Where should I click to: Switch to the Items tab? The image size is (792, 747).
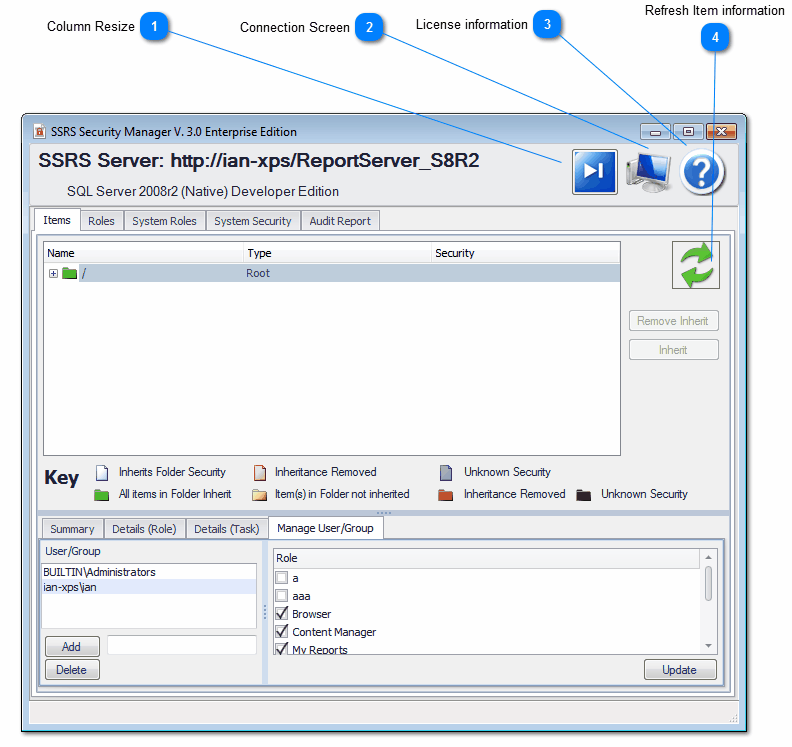coord(57,220)
